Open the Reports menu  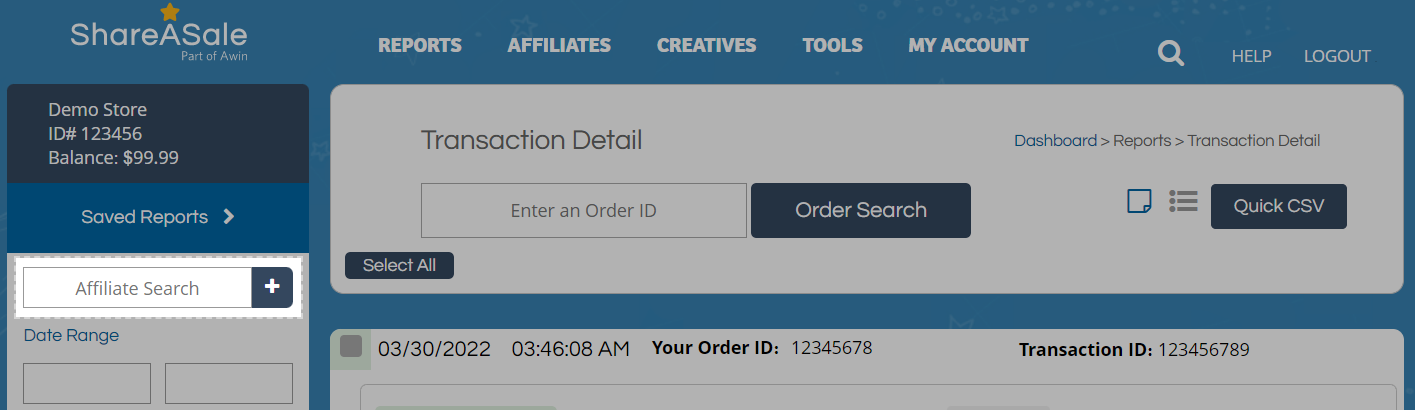click(x=420, y=45)
